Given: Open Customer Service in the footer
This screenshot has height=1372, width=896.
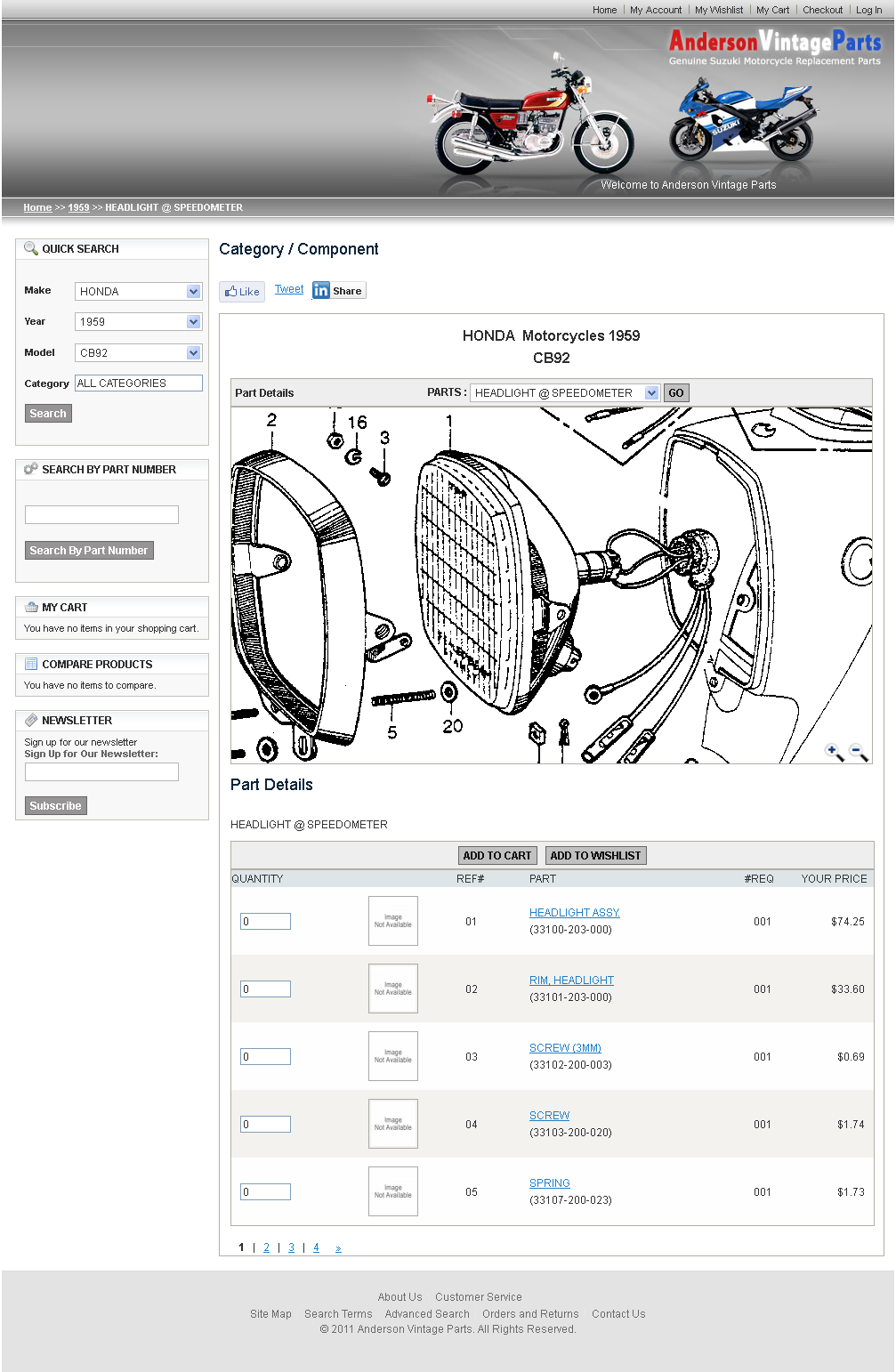Looking at the screenshot, I should point(479,1297).
